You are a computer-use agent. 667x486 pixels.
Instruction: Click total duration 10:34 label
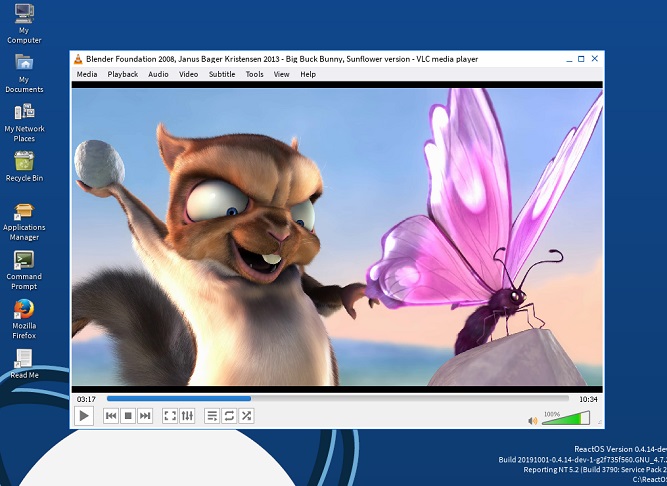588,399
